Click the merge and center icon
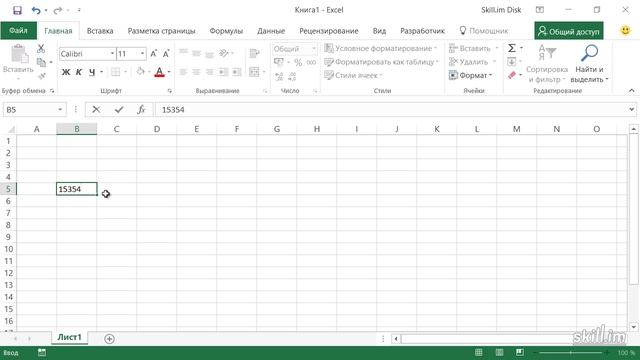The image size is (640, 360). [x=254, y=72]
